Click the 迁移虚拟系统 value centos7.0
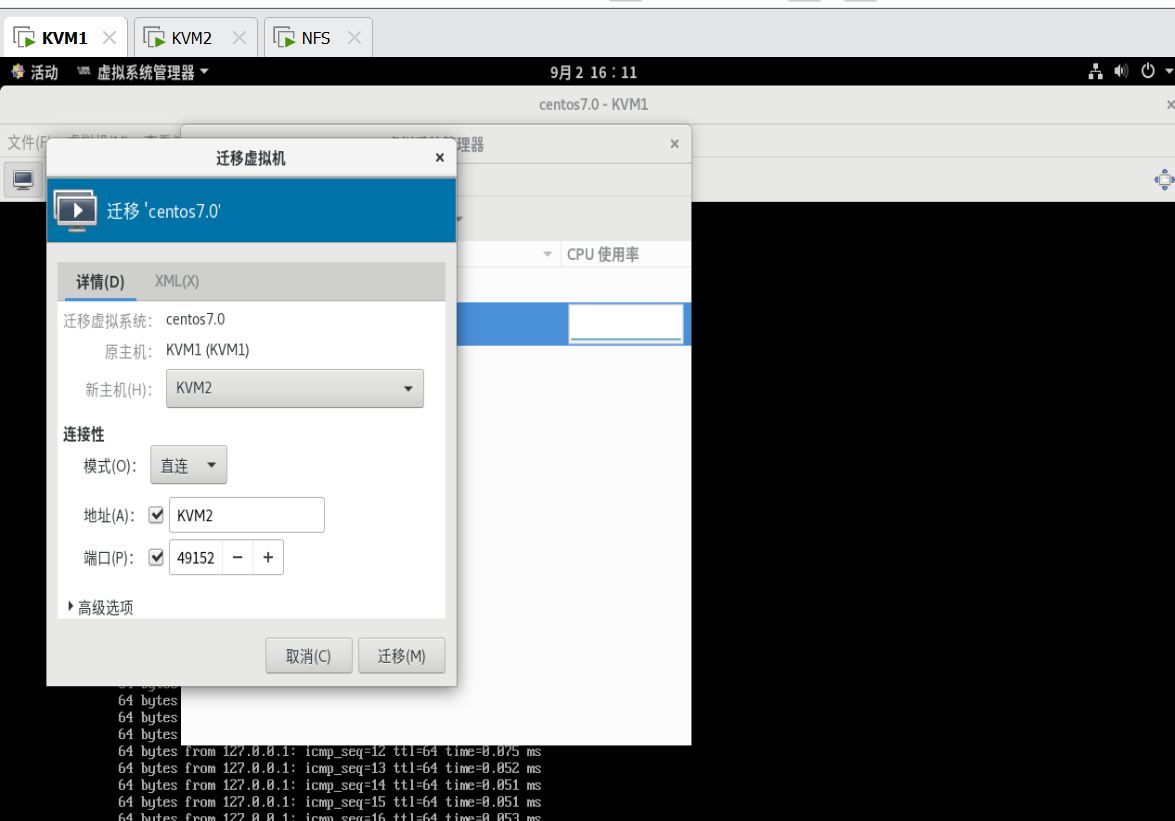Viewport: 1175px width, 821px height. 196,319
